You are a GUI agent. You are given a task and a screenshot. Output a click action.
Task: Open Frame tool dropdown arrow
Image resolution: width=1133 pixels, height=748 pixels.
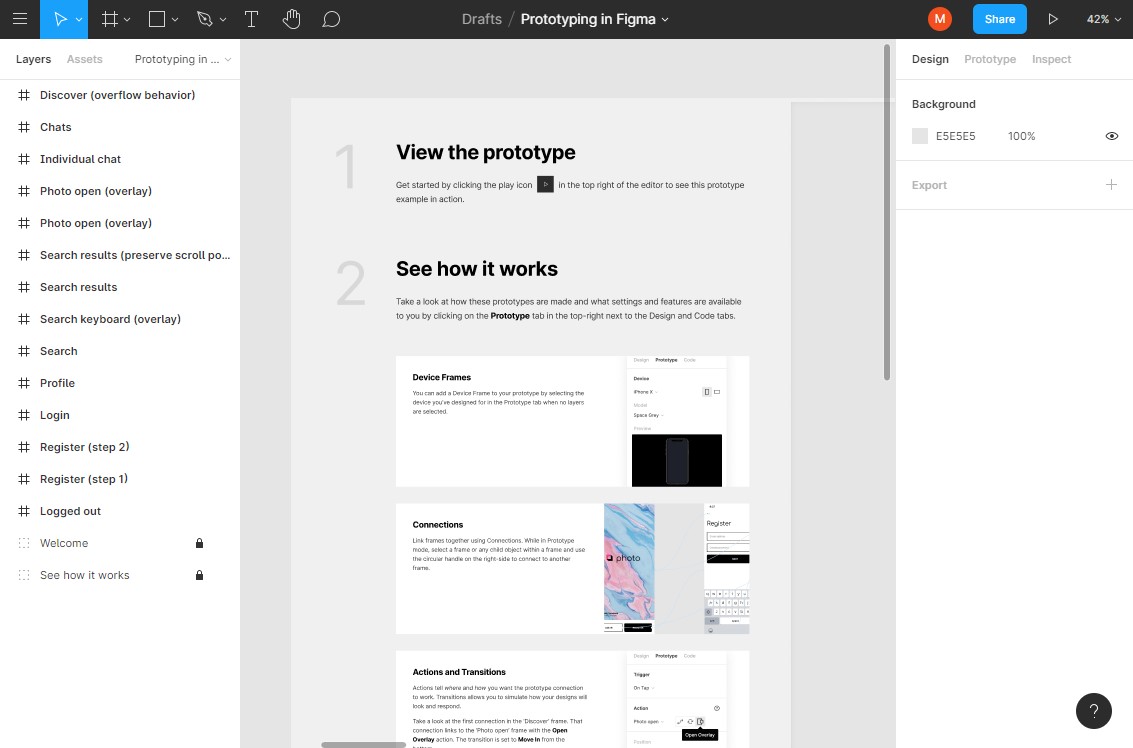click(127, 20)
